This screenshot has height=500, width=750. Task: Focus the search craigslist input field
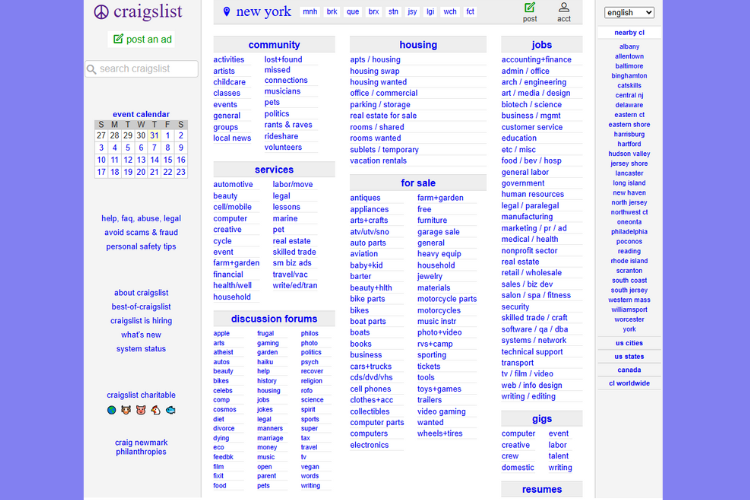click(142, 69)
